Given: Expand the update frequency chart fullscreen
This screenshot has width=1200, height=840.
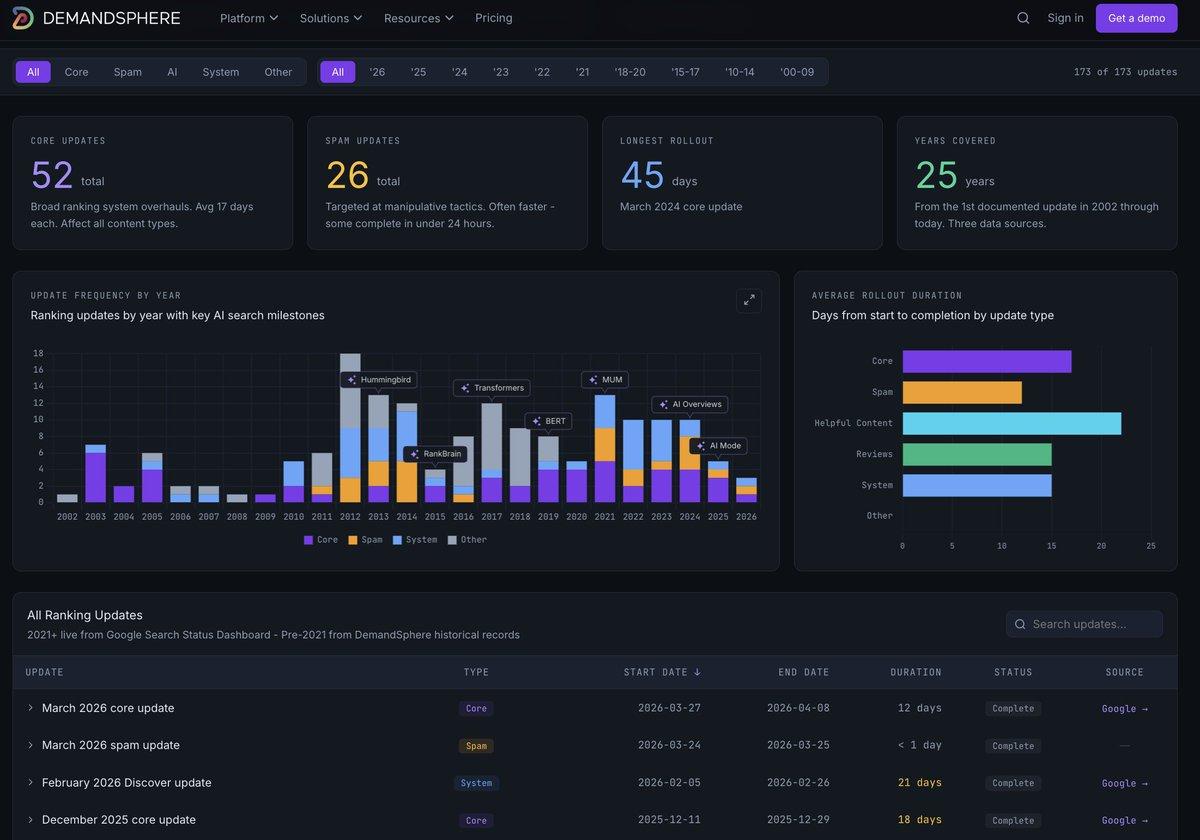Looking at the screenshot, I should 748,301.
